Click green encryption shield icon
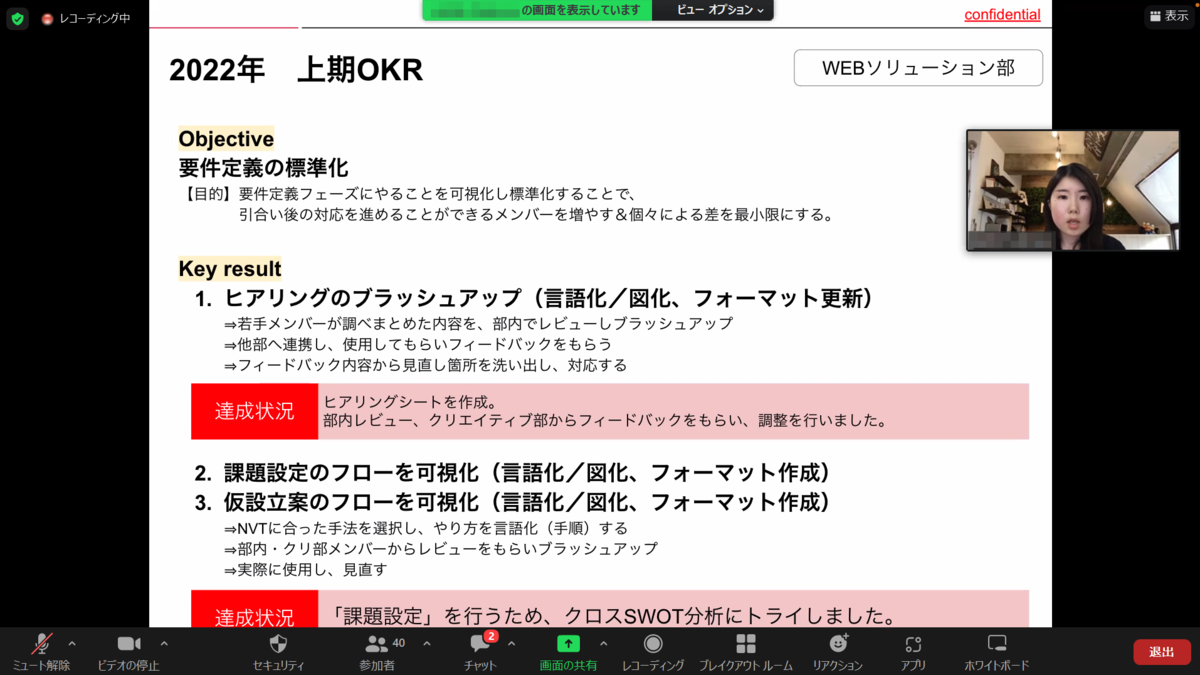1200x675 pixels. [x=18, y=18]
